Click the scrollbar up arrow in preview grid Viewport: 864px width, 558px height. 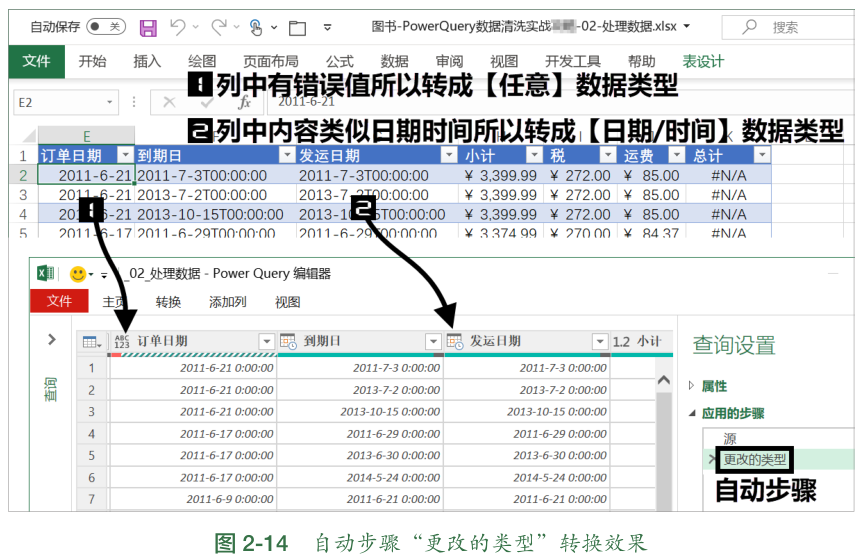(664, 380)
